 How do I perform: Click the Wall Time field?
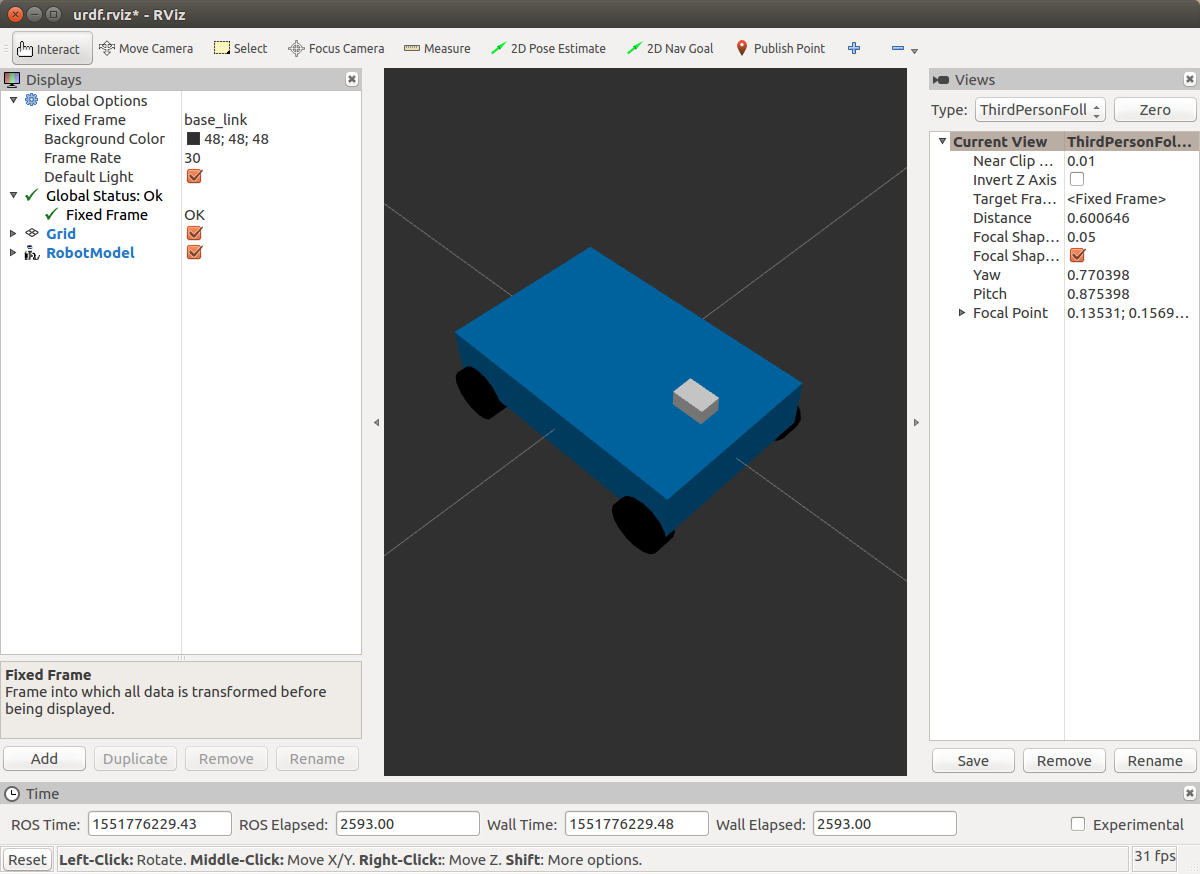click(x=637, y=824)
